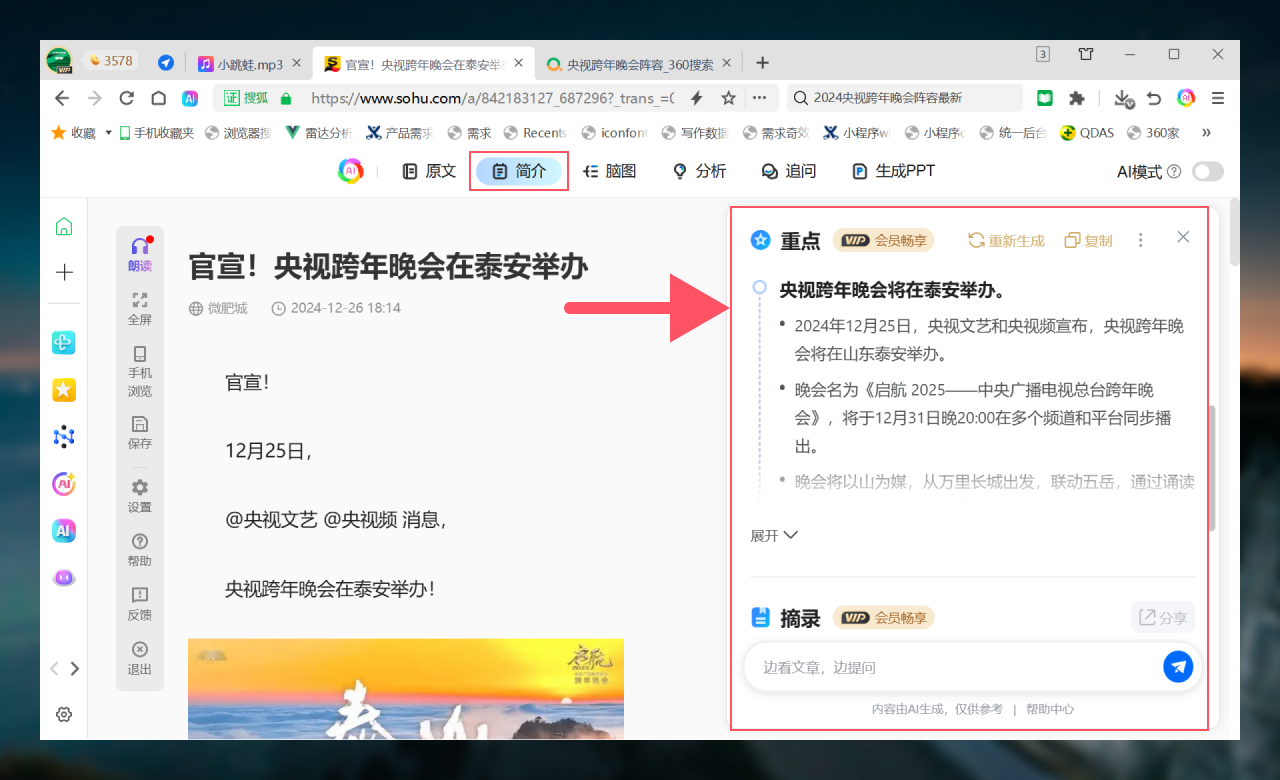Expand the summary with 展开
Image resolution: width=1280 pixels, height=780 pixels.
[774, 535]
